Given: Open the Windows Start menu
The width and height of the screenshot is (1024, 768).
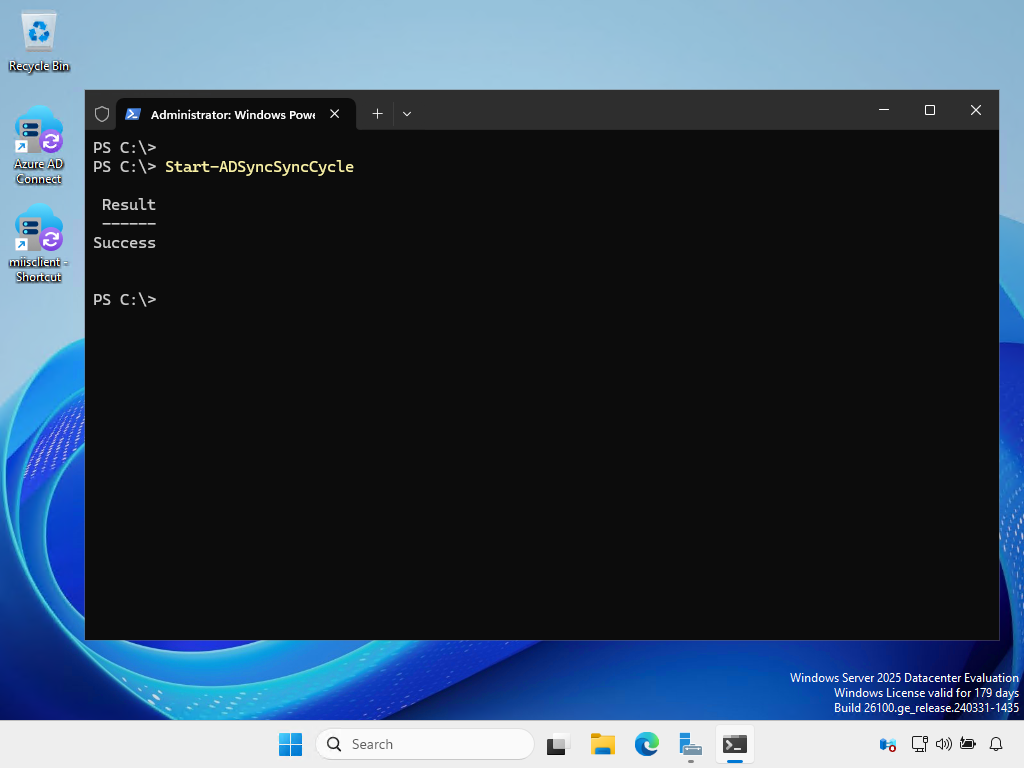Looking at the screenshot, I should (291, 744).
